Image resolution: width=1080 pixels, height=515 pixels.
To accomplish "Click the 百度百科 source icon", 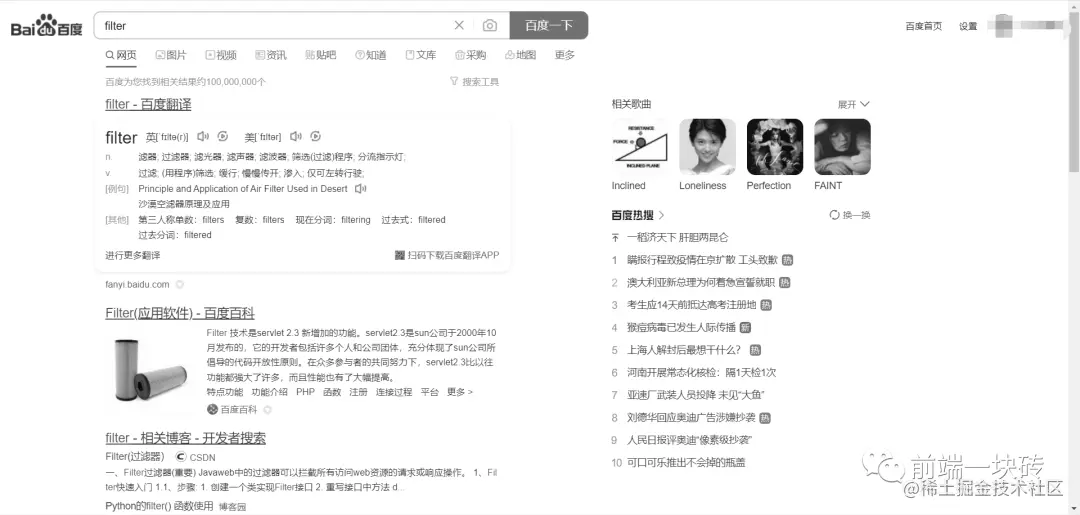I will 212,410.
